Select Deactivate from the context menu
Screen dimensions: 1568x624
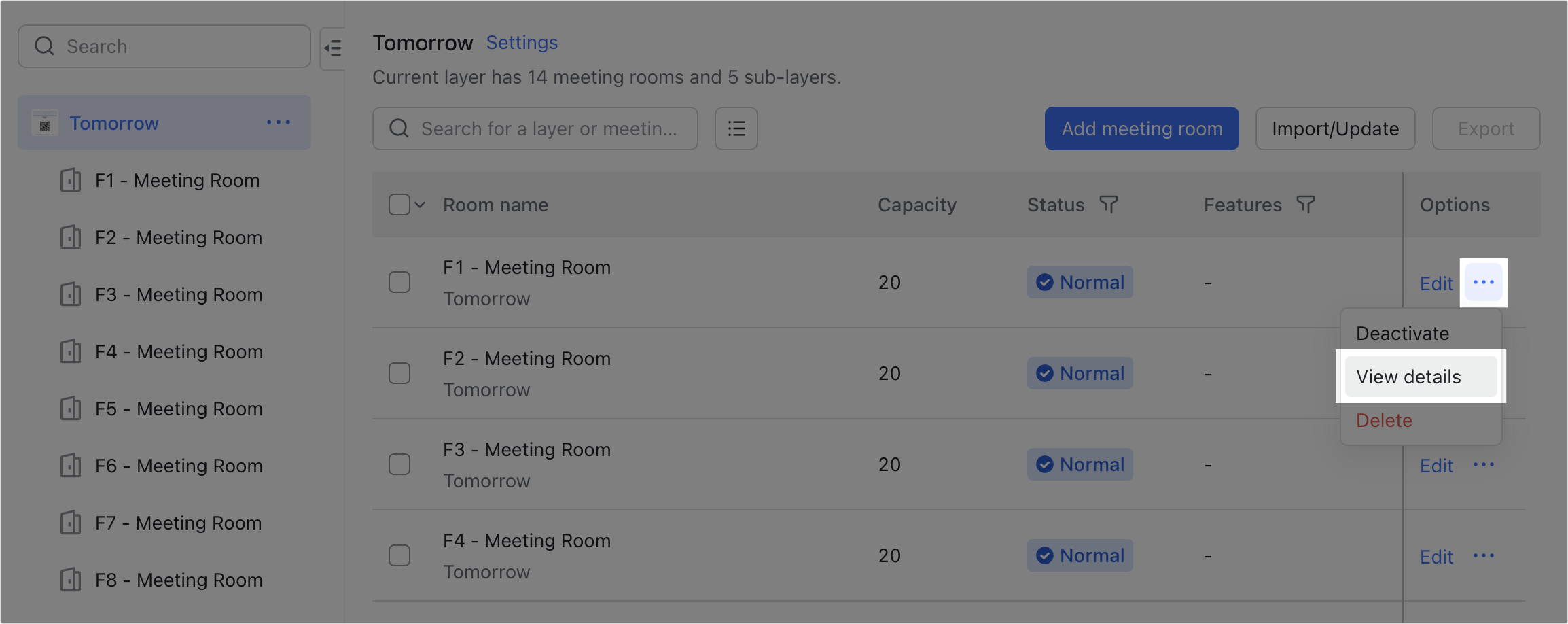point(1402,333)
